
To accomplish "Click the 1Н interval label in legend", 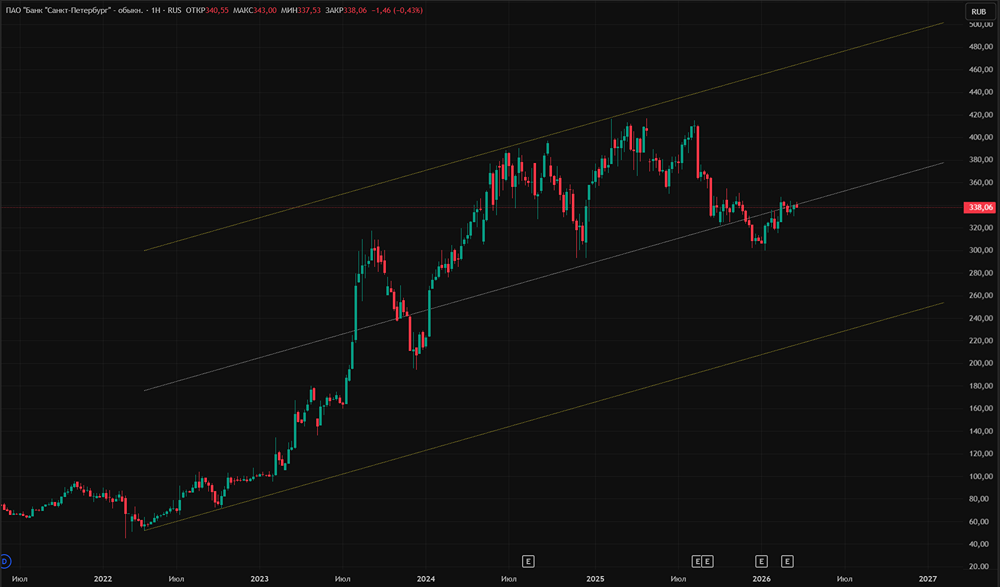I will (156, 10).
